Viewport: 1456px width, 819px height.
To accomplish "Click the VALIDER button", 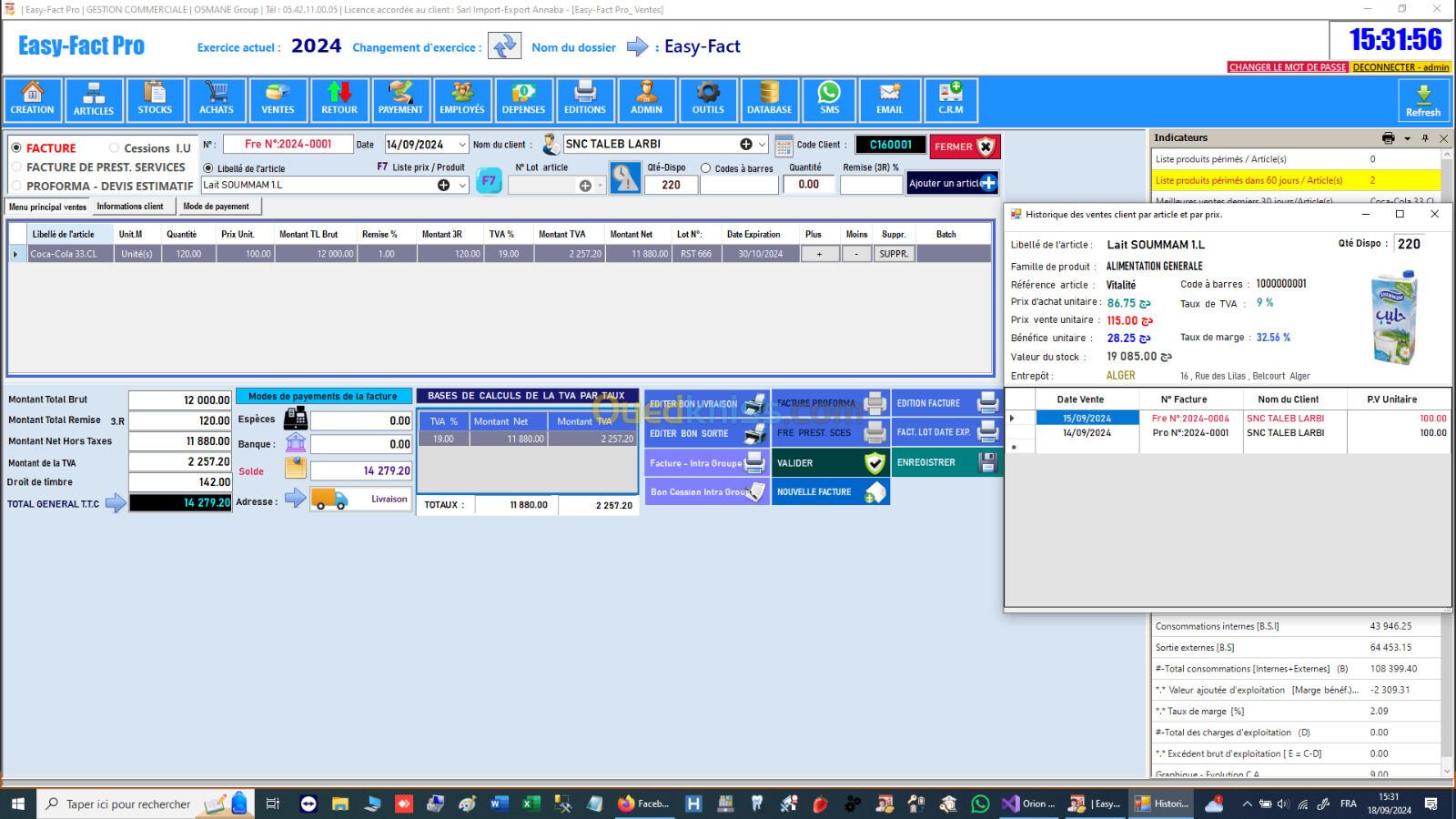I will click(830, 463).
